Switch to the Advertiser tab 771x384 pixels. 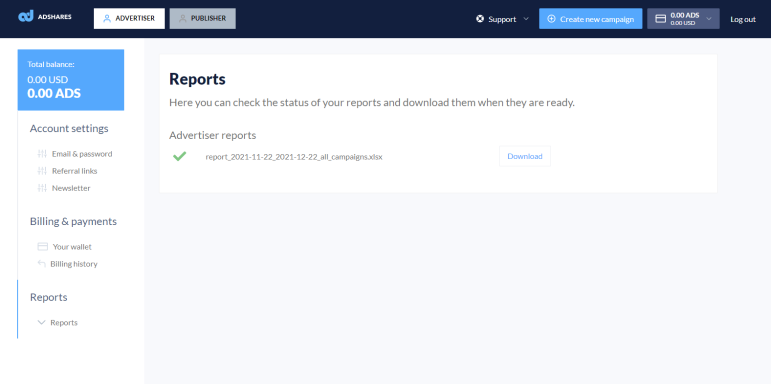click(x=129, y=19)
